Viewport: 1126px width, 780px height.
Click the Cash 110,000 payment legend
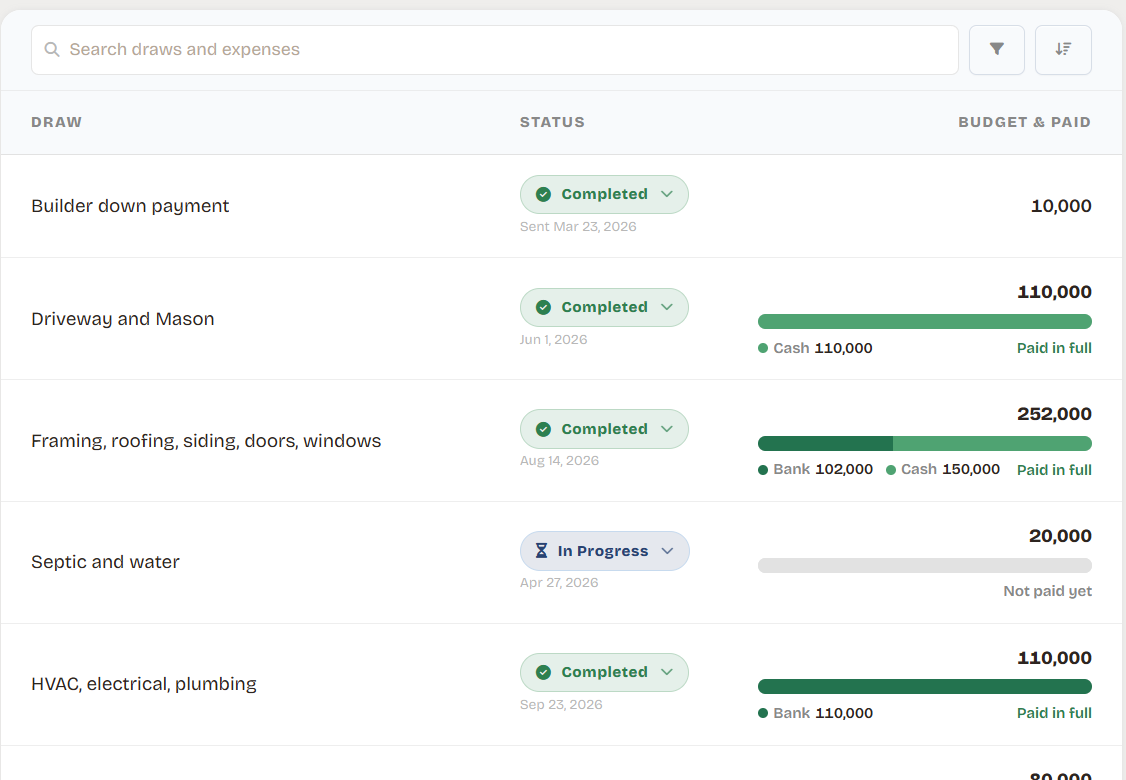click(815, 348)
